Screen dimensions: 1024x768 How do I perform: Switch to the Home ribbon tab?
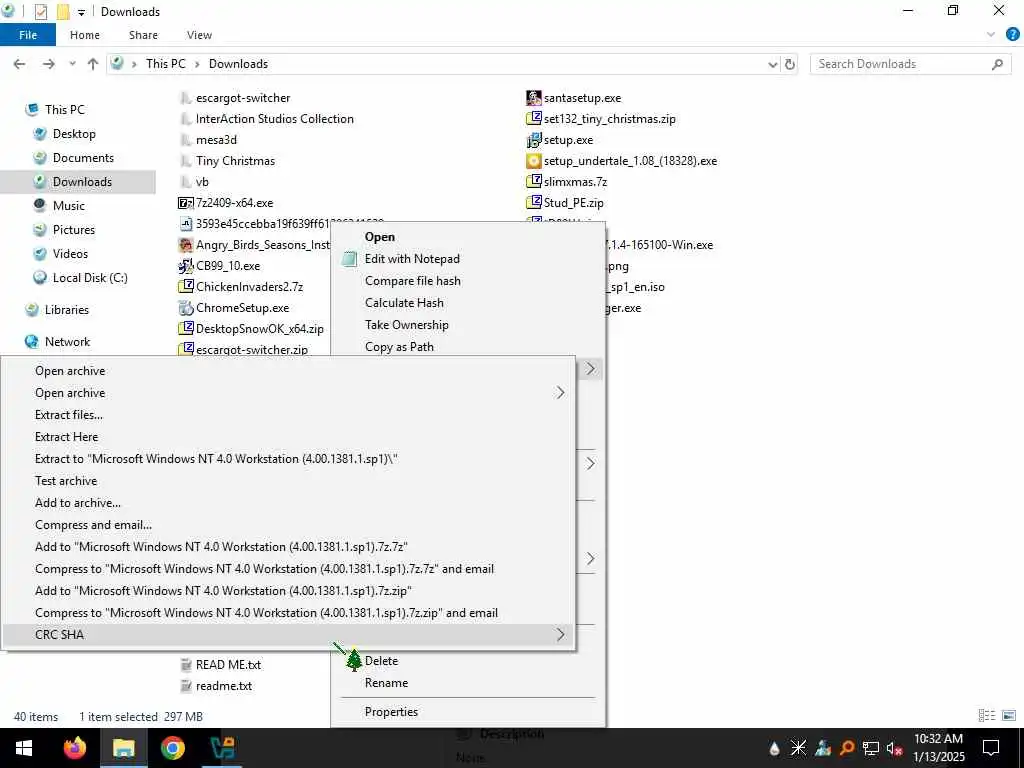[85, 35]
